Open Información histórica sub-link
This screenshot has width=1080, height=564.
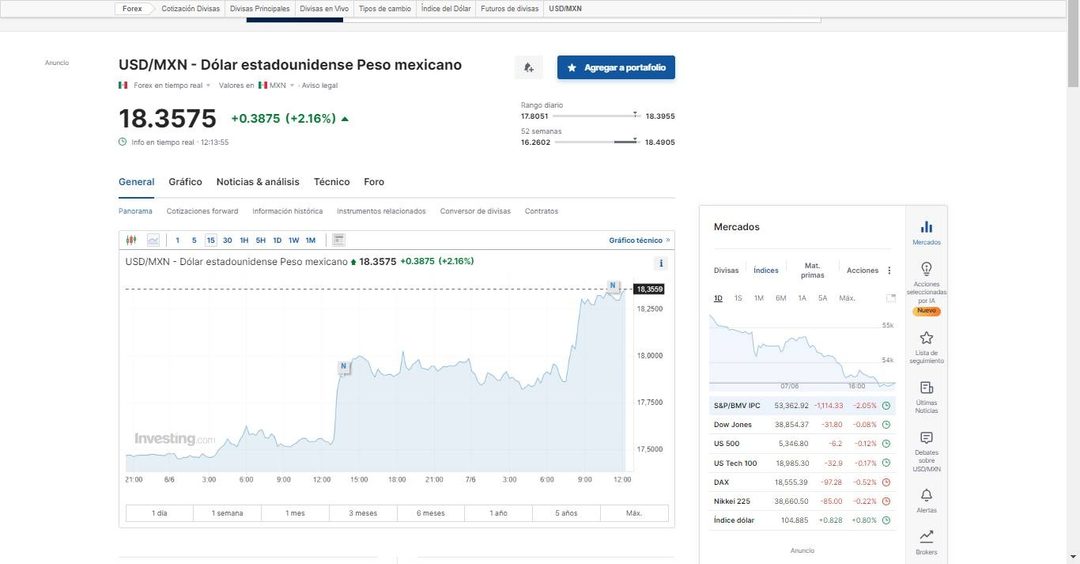click(287, 211)
